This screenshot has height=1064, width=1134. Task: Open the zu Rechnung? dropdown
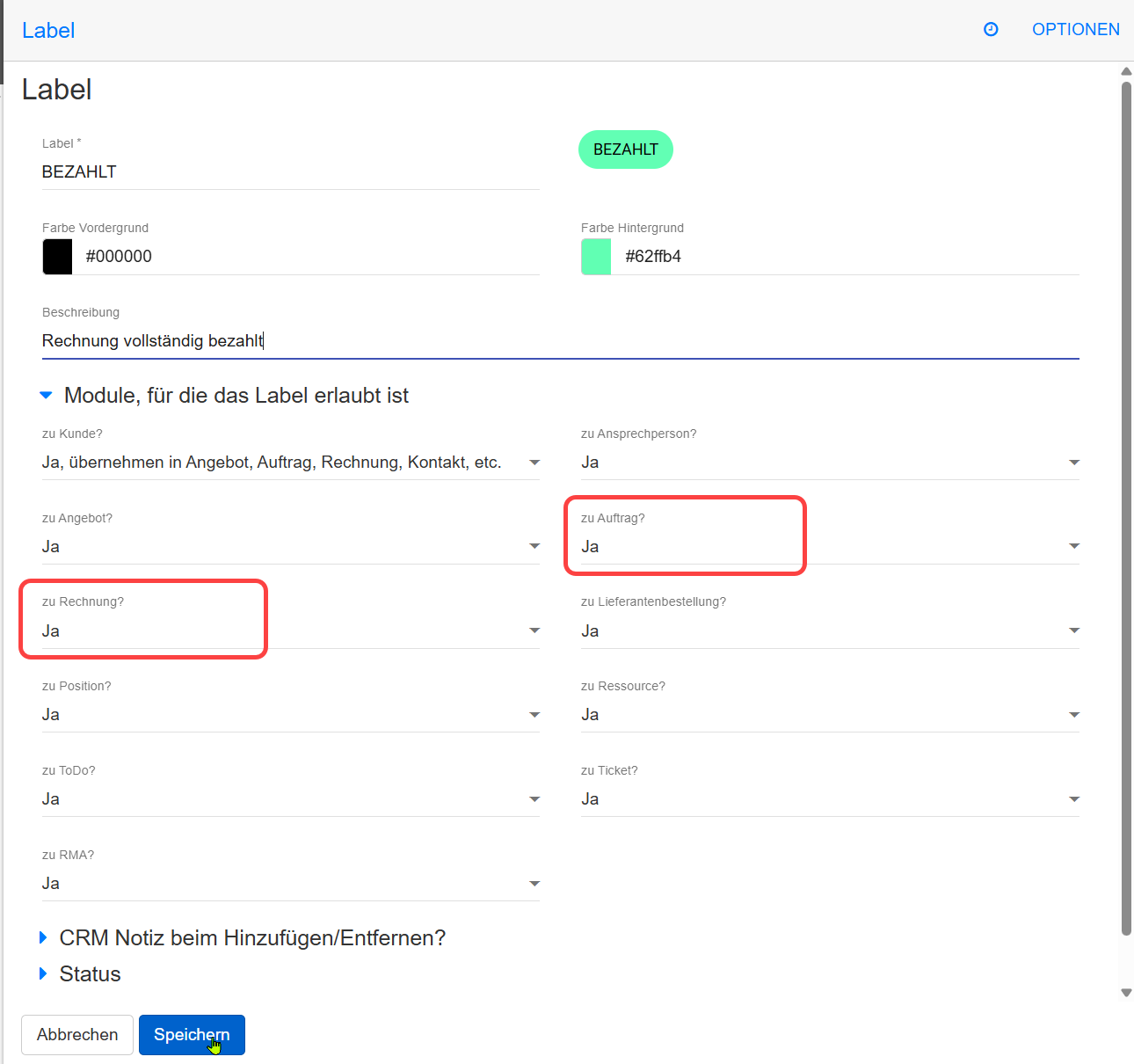pyautogui.click(x=291, y=631)
